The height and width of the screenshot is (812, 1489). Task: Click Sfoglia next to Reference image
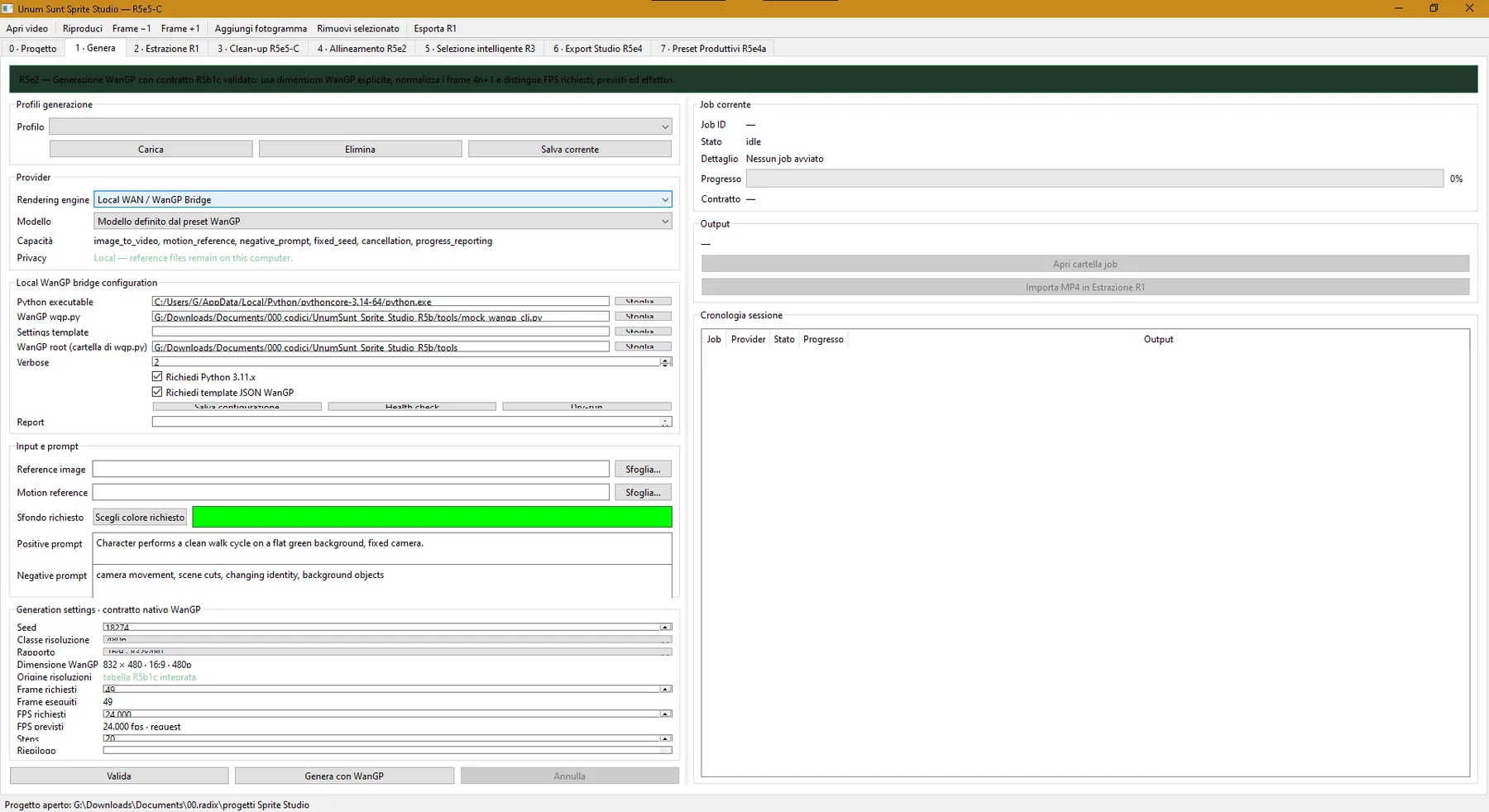pos(643,469)
